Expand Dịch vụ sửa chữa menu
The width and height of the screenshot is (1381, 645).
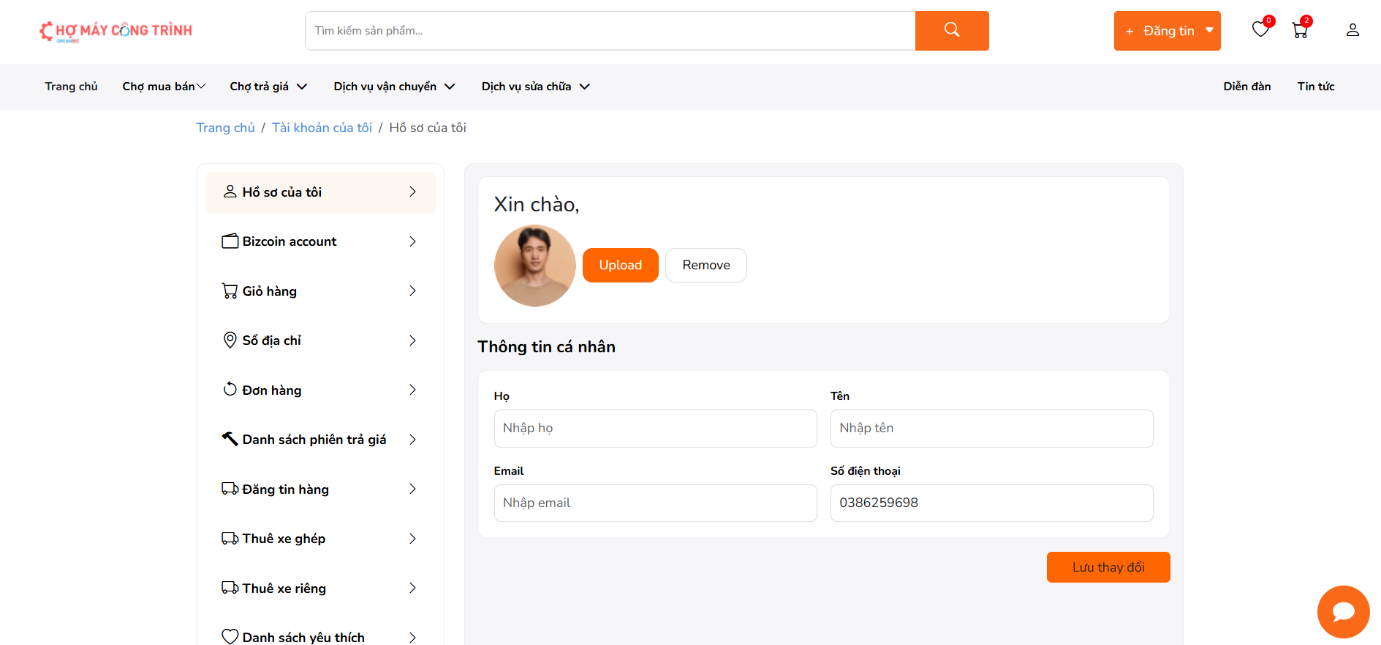click(x=535, y=87)
